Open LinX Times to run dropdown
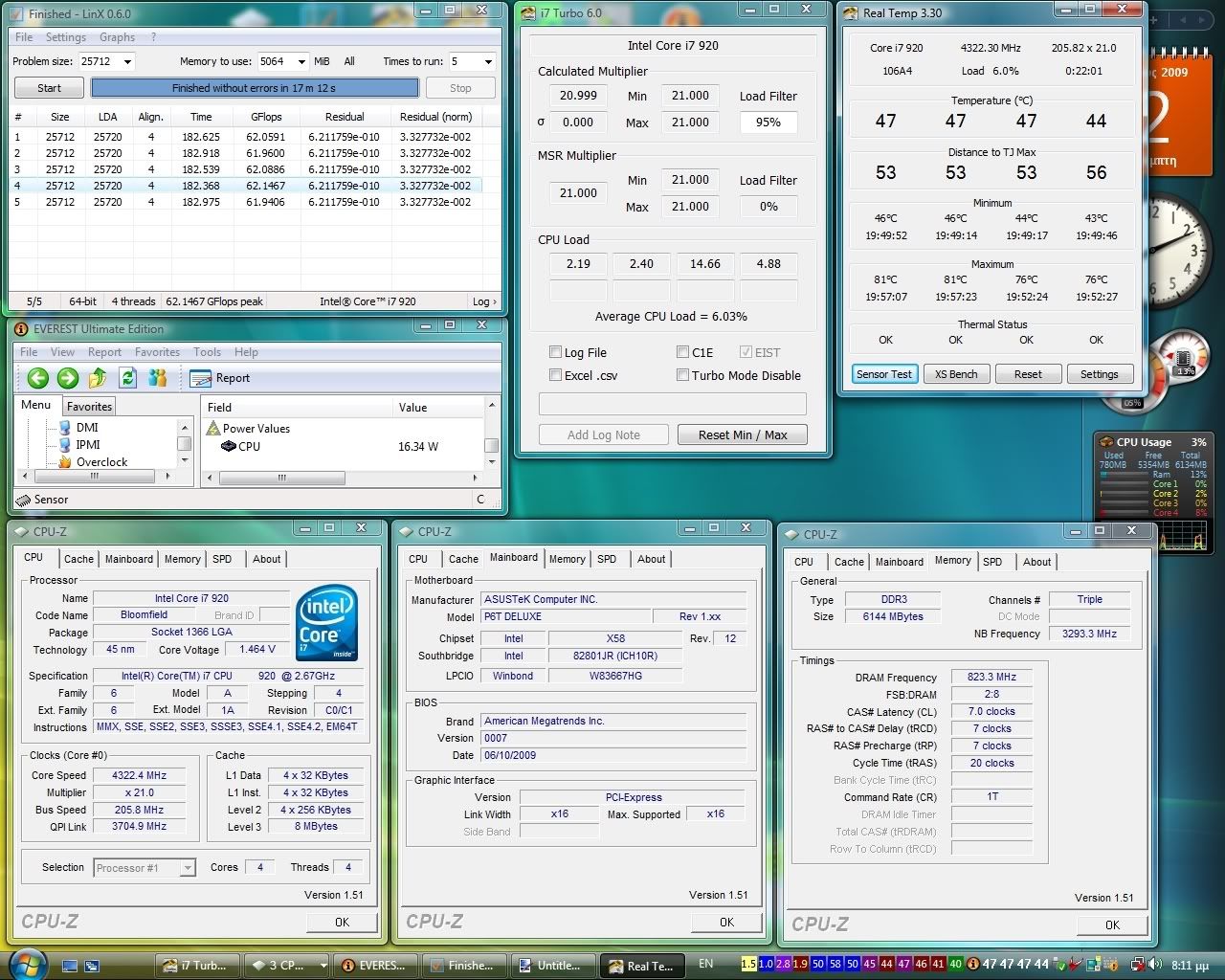1225x980 pixels. click(487, 61)
